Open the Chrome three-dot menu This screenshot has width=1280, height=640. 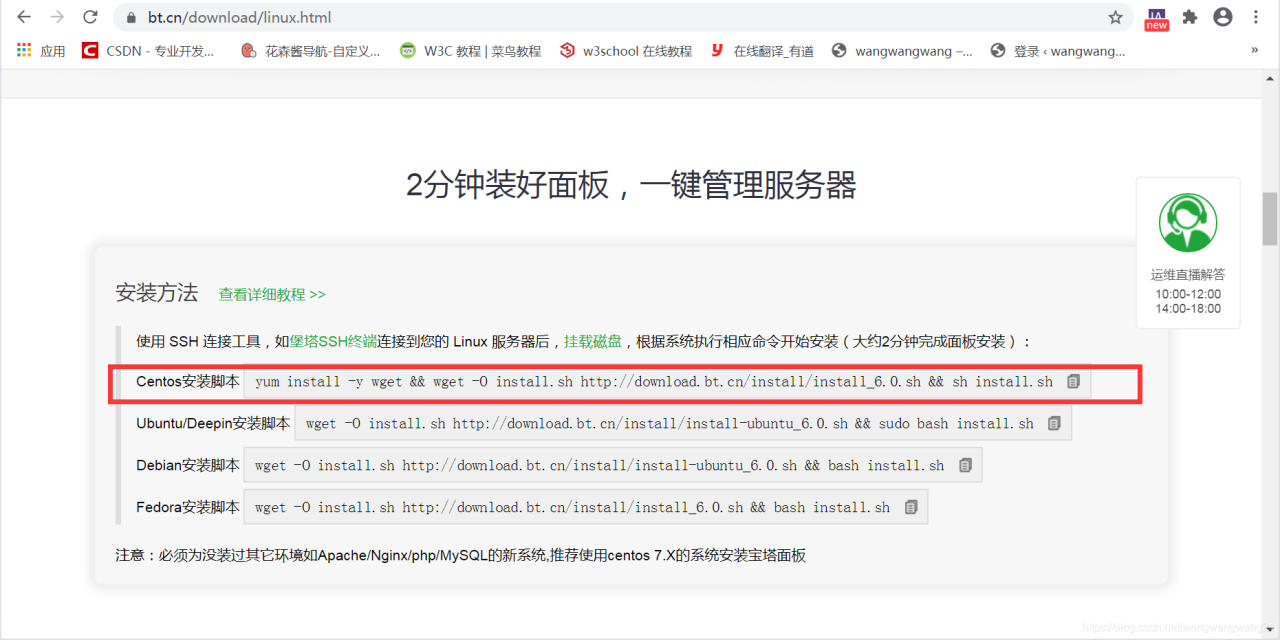click(1256, 17)
